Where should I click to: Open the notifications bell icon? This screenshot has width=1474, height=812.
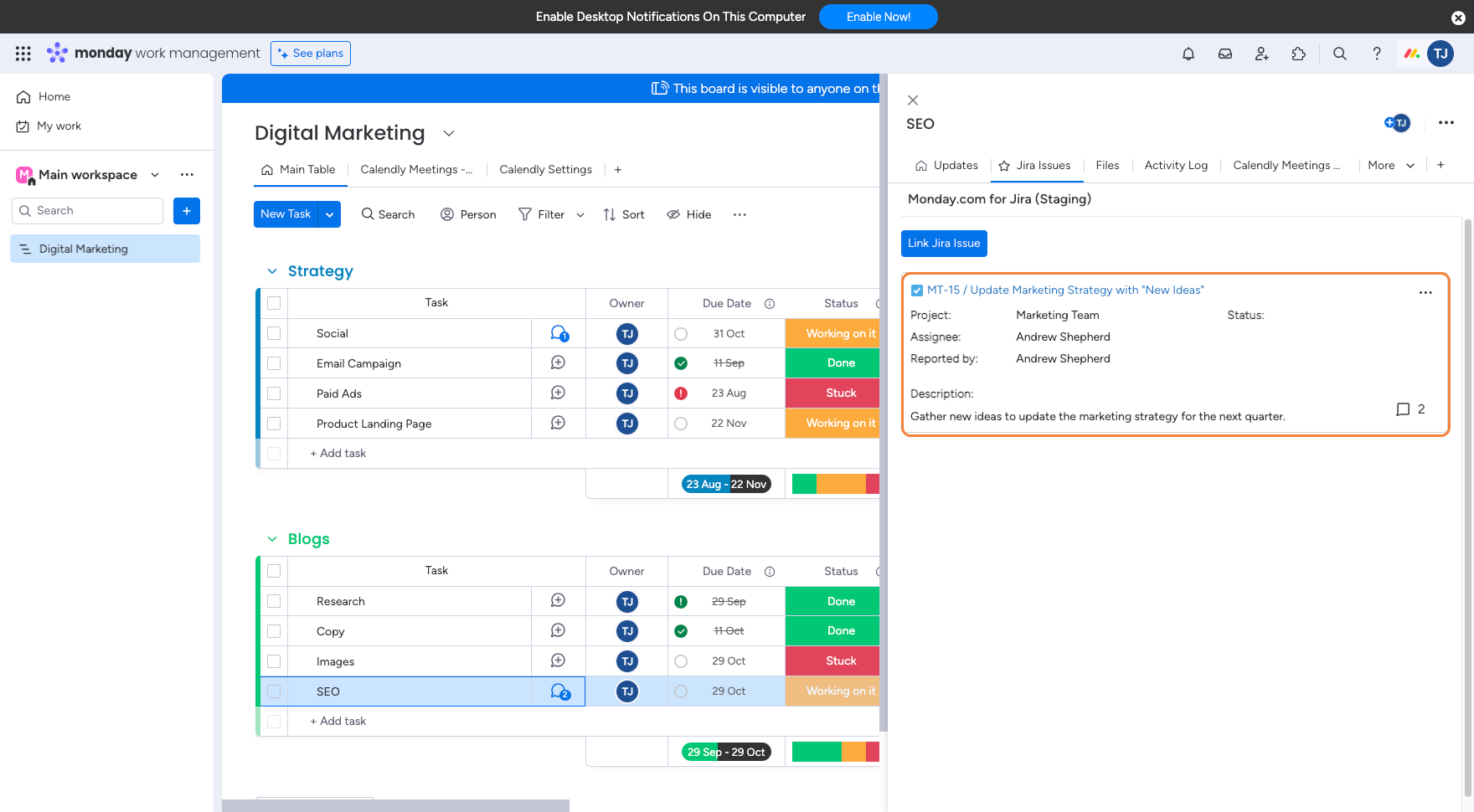pyautogui.click(x=1188, y=54)
